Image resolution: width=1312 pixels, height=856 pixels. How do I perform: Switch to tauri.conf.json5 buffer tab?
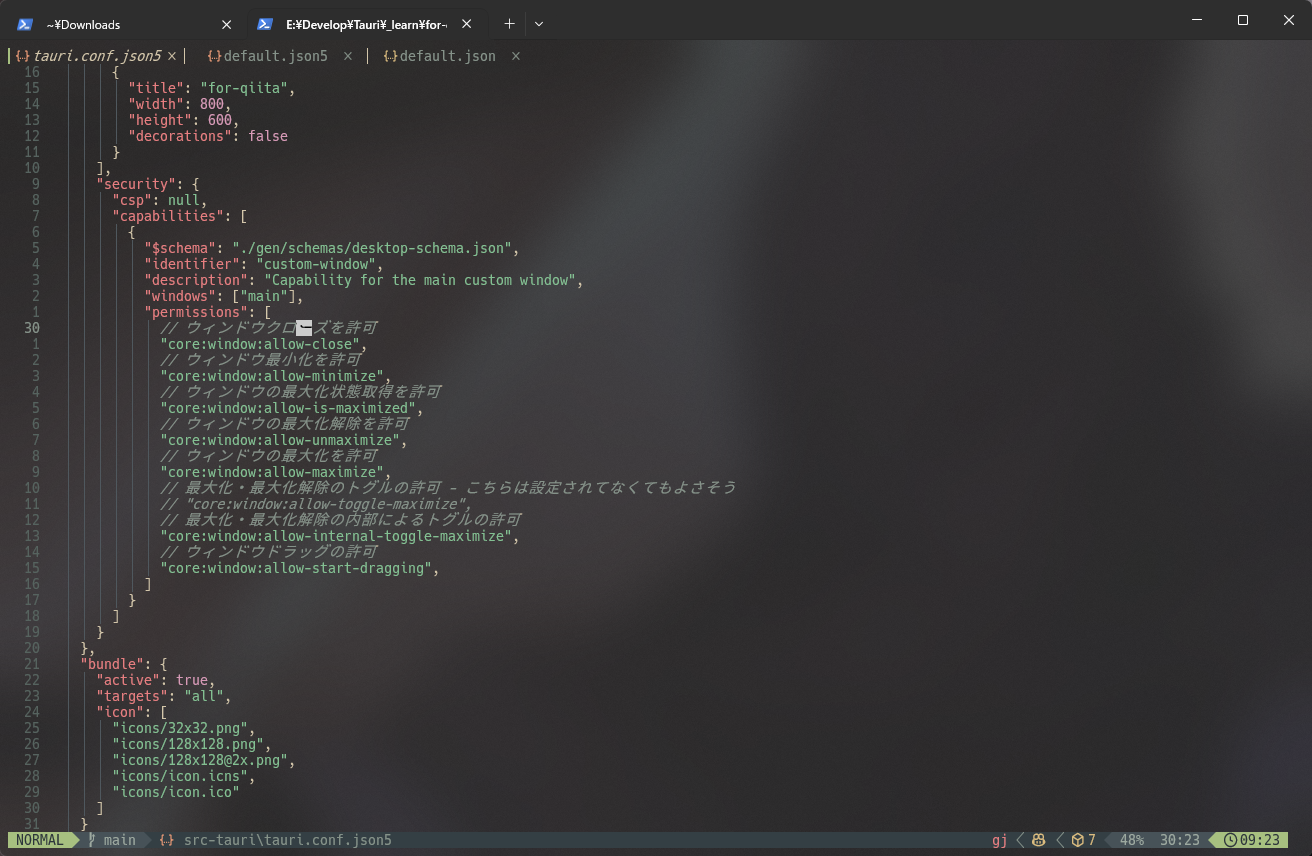pos(96,56)
